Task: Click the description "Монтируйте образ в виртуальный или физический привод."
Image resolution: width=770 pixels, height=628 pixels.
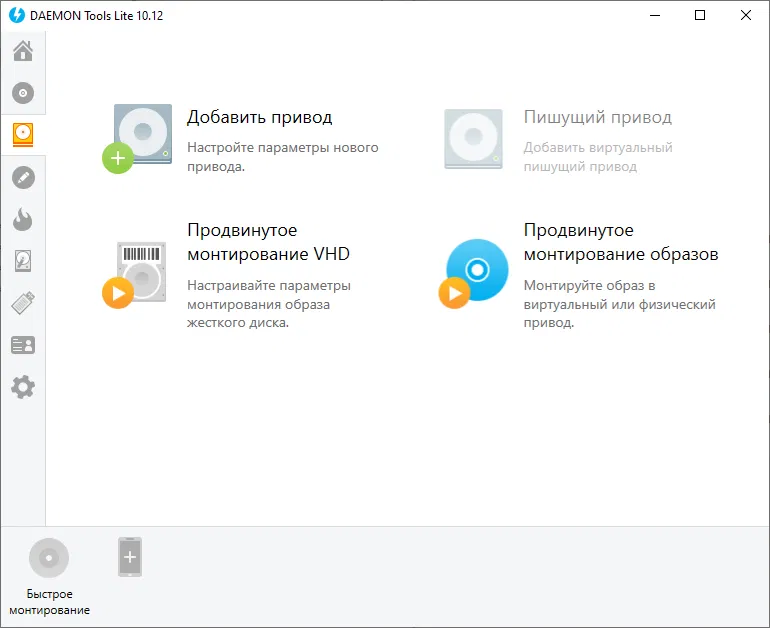Action: 620,304
